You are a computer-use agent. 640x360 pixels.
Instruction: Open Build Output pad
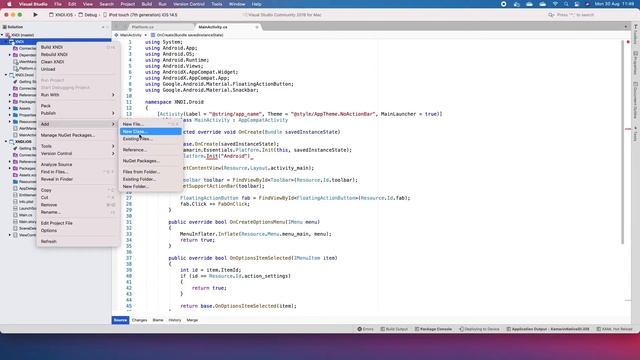[394, 329]
